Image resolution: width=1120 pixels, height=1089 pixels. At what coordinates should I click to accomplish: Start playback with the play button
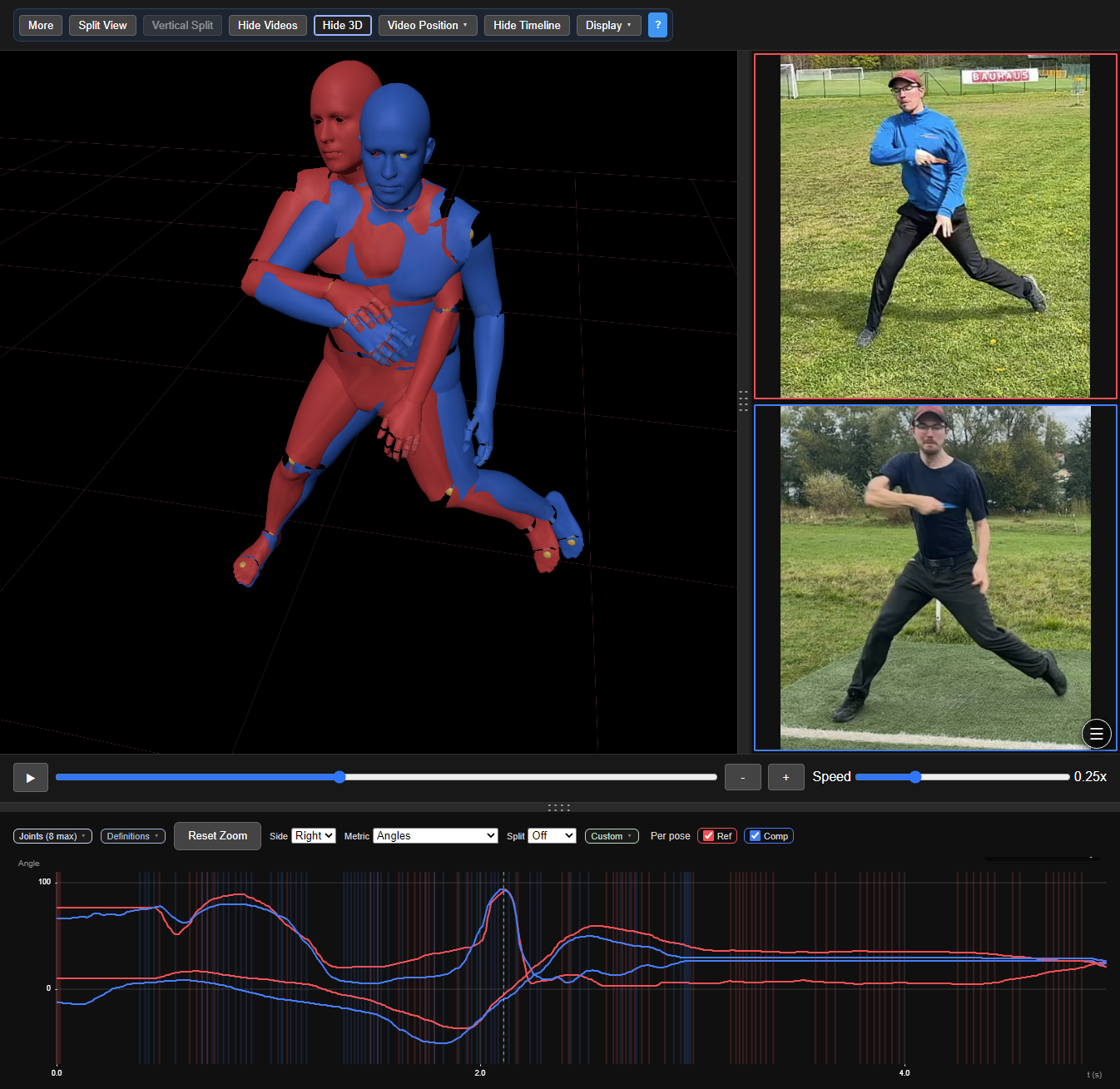point(31,777)
